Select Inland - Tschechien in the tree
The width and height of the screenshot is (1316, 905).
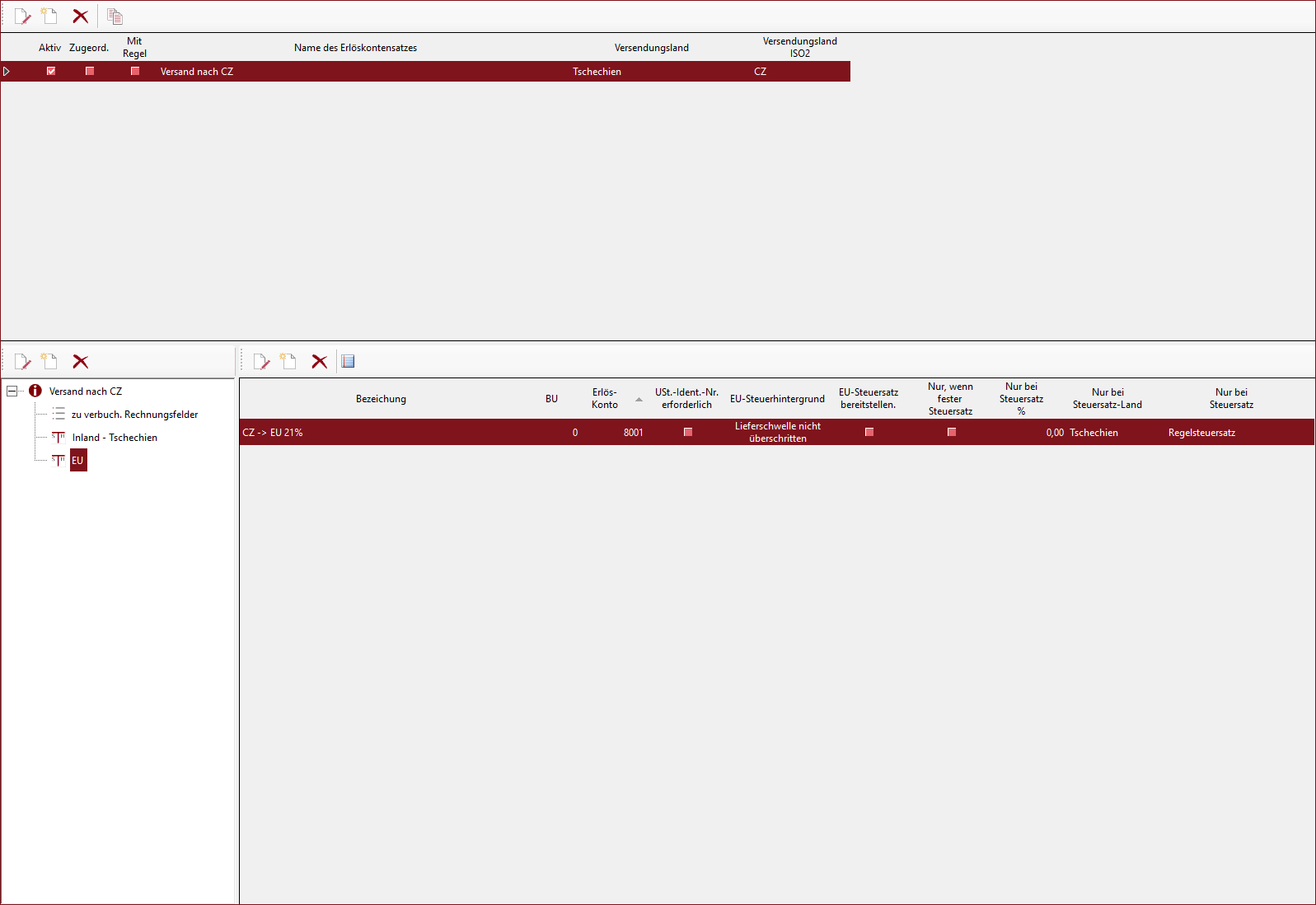point(115,438)
